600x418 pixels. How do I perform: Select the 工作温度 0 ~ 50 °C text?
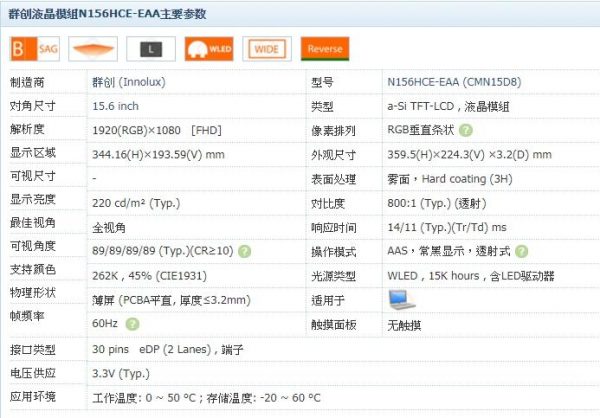click(144, 398)
